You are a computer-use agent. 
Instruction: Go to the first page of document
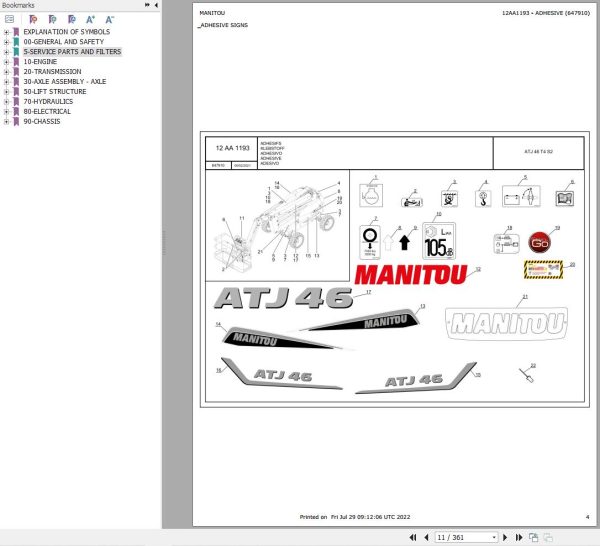pyautogui.click(x=412, y=537)
